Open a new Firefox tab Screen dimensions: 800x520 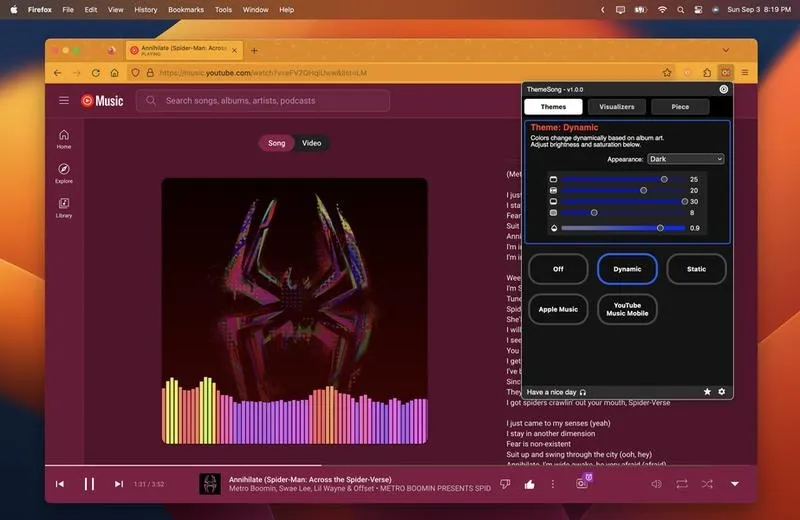254,51
